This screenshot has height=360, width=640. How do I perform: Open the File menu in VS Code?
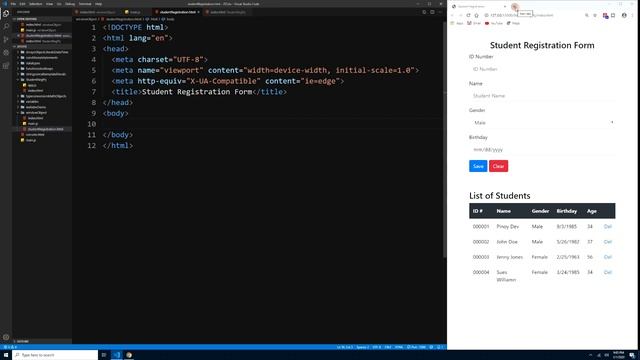[x=13, y=4]
